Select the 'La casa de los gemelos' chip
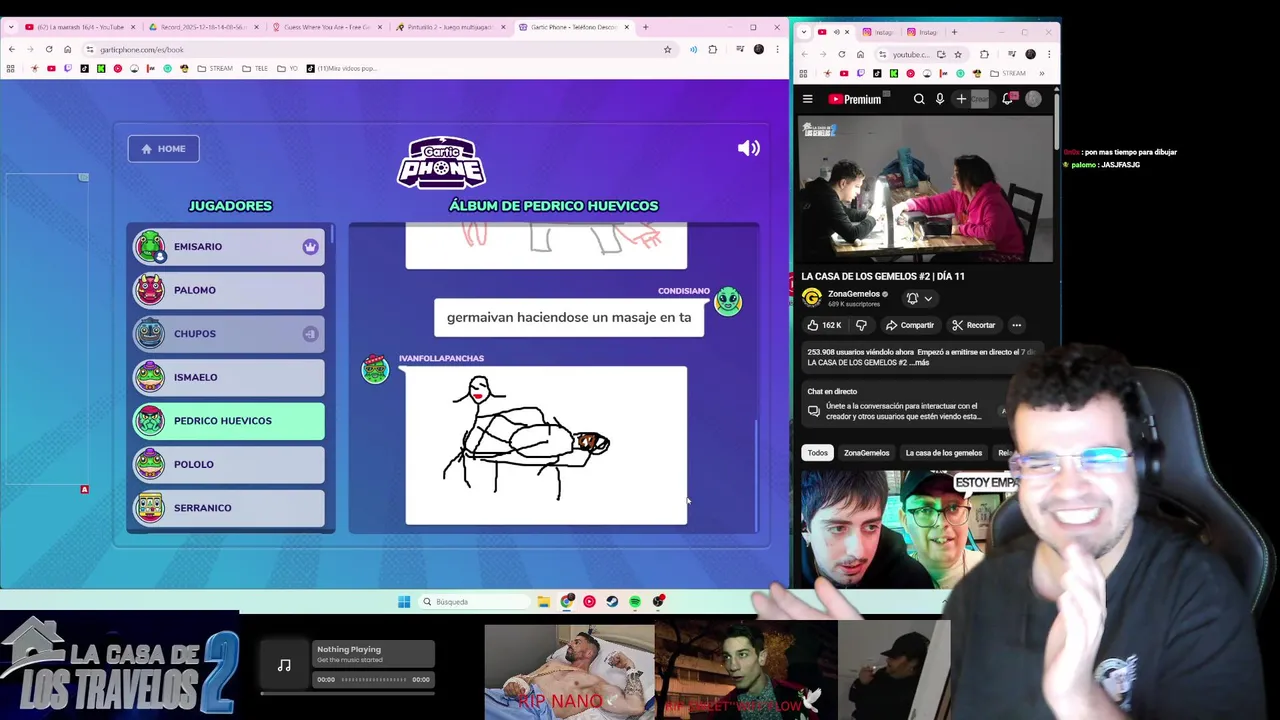This screenshot has height=720, width=1280. pyautogui.click(x=943, y=453)
